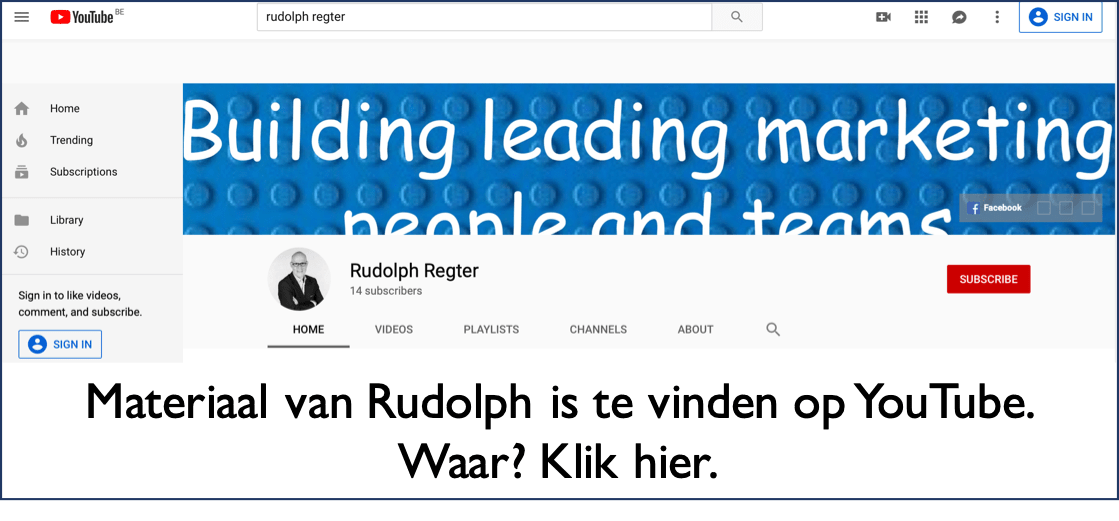The image size is (1119, 521).
Task: Click the channel search magnifier icon
Action: pyautogui.click(x=773, y=329)
